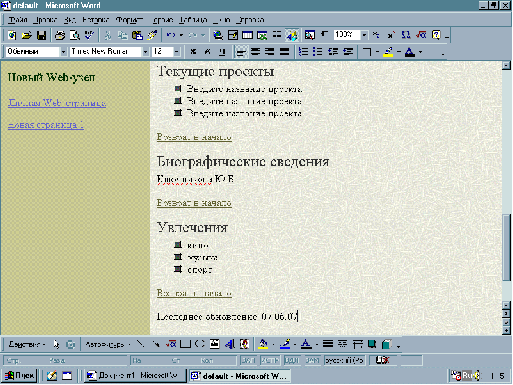Apply fill color on the drawing toolbar
The image size is (513, 385).
click(263, 344)
